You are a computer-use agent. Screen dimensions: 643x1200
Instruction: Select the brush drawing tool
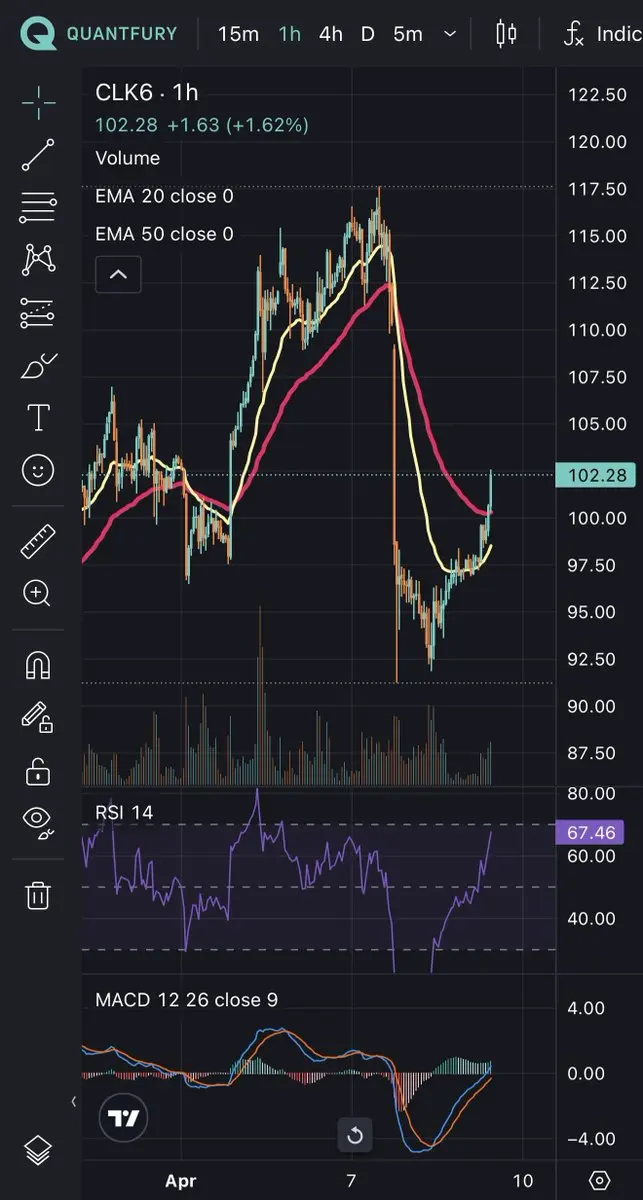(38, 366)
